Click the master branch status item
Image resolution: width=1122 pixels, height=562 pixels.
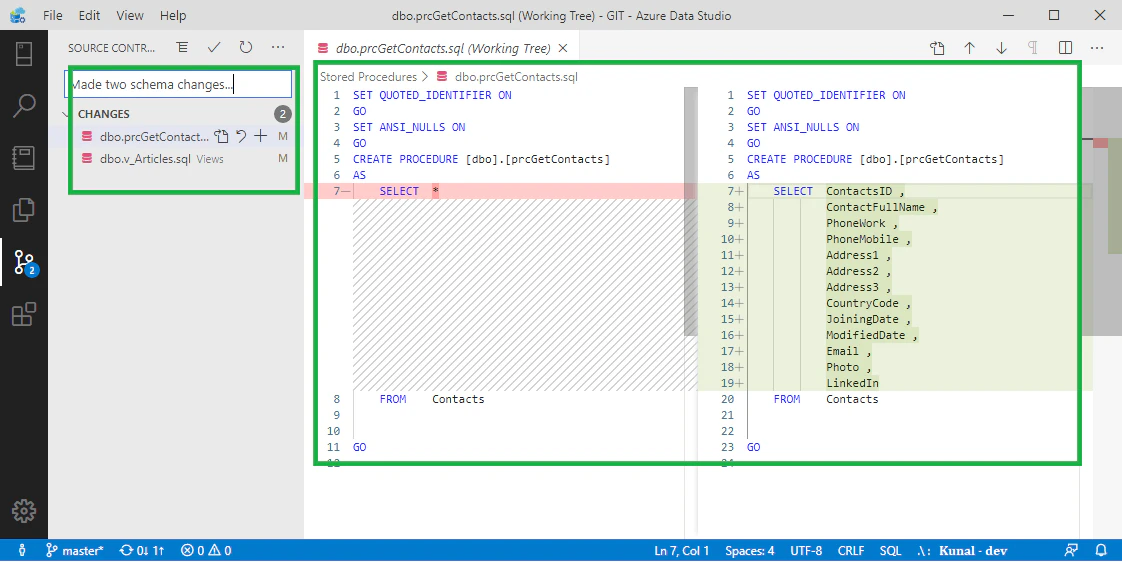(x=75, y=551)
